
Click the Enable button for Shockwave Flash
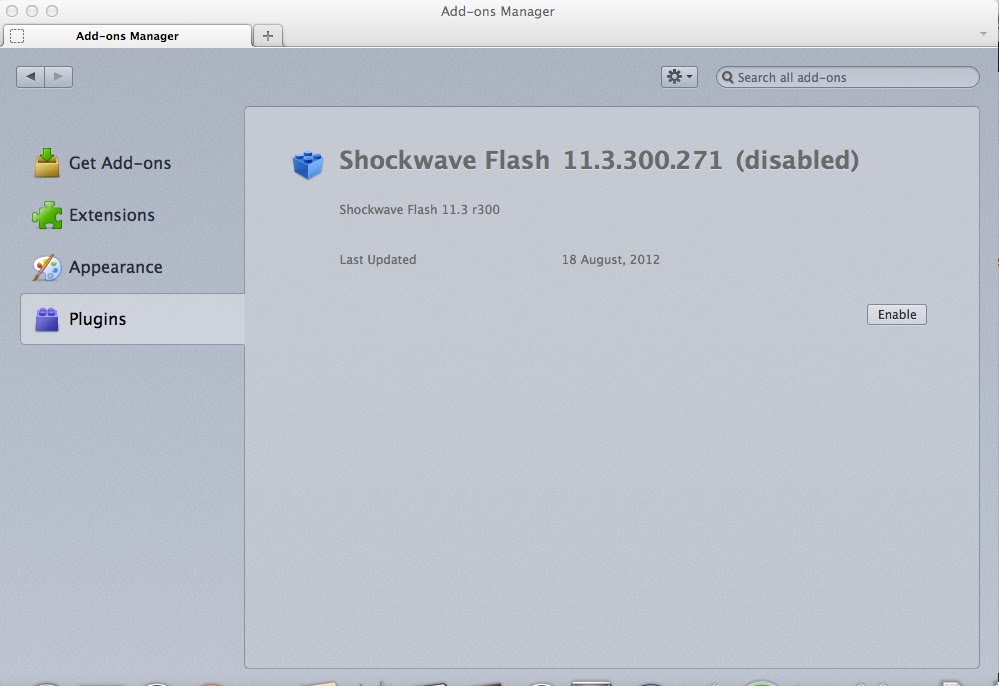click(896, 315)
